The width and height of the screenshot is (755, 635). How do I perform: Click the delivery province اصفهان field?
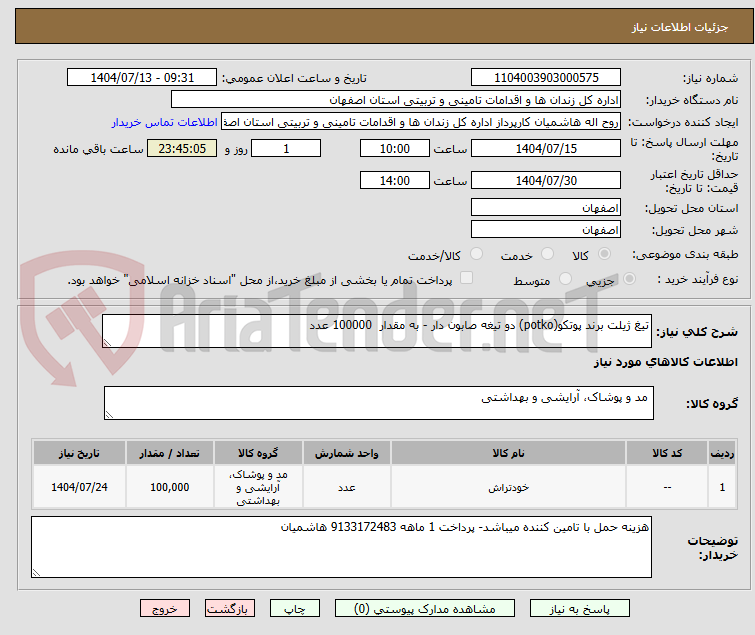[x=546, y=207]
